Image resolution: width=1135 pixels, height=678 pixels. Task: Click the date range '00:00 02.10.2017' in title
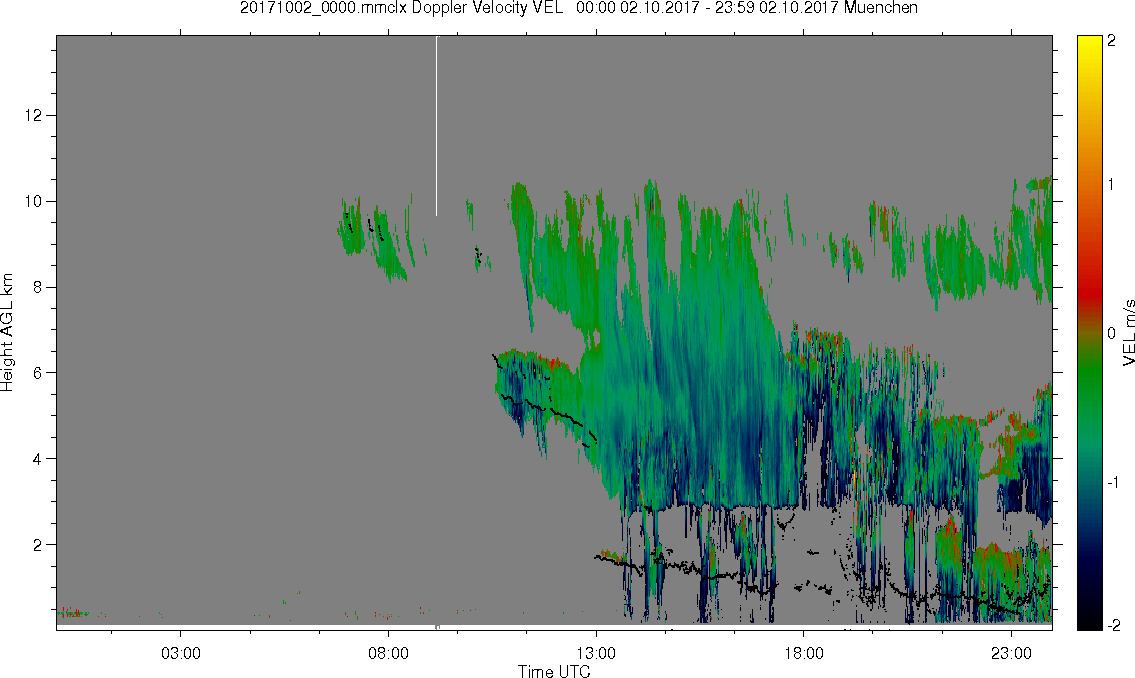pos(637,8)
